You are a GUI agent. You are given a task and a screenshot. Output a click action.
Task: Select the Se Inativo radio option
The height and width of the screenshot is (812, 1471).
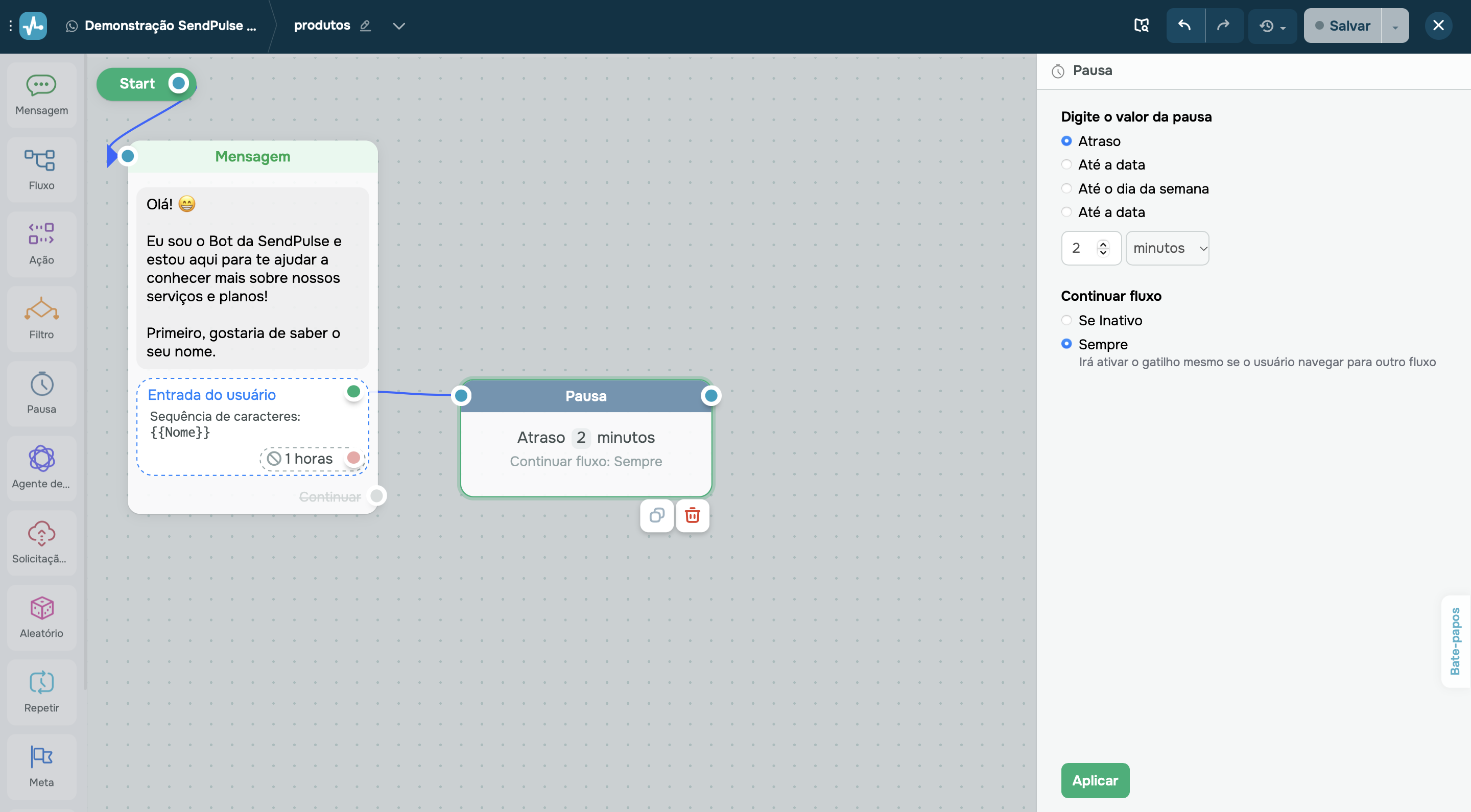pyautogui.click(x=1066, y=320)
